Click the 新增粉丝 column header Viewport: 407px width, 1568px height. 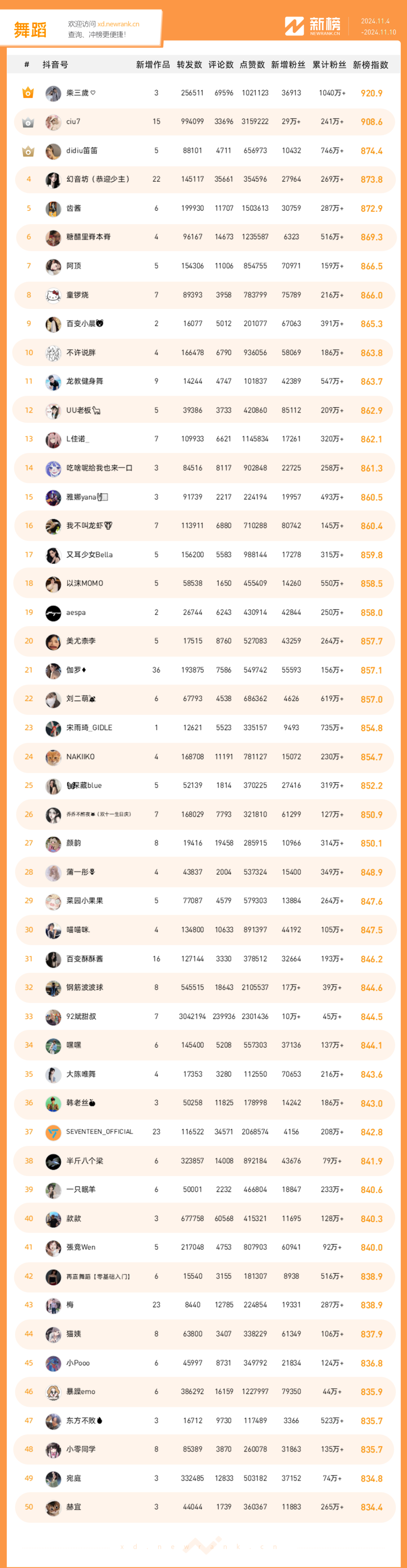coord(288,65)
